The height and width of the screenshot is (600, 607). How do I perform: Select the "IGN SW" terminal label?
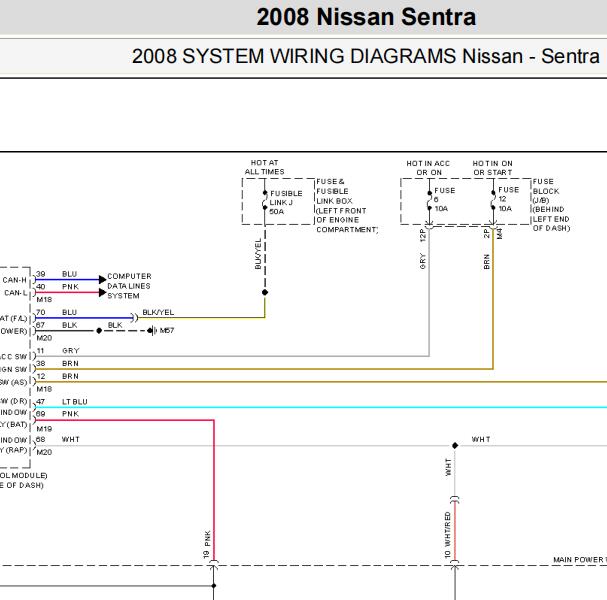[14, 369]
